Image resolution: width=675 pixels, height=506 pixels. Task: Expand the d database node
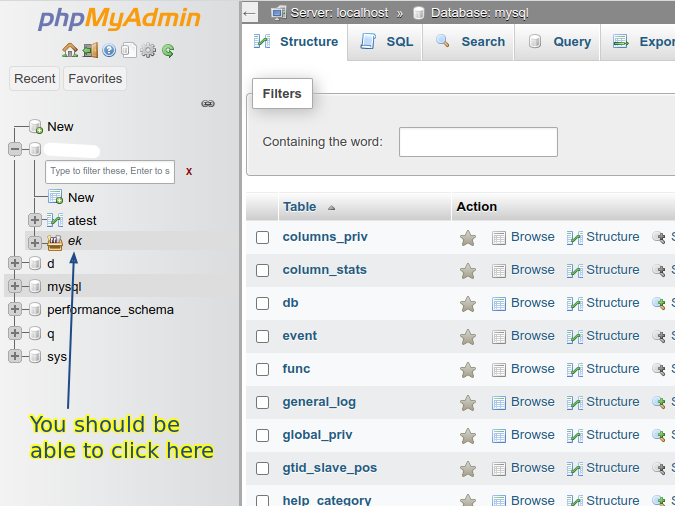(x=15, y=263)
